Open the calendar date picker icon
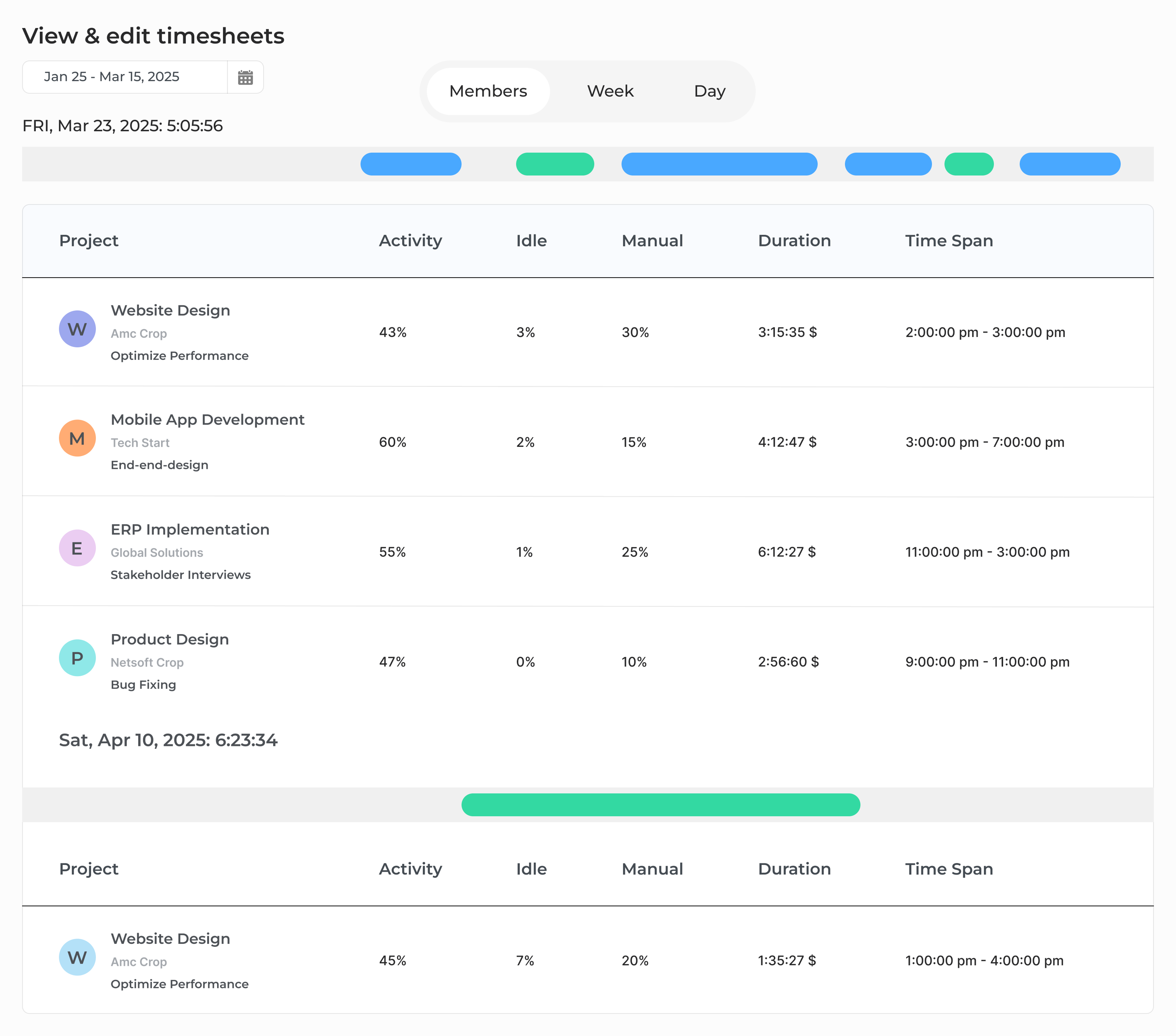 [x=245, y=77]
